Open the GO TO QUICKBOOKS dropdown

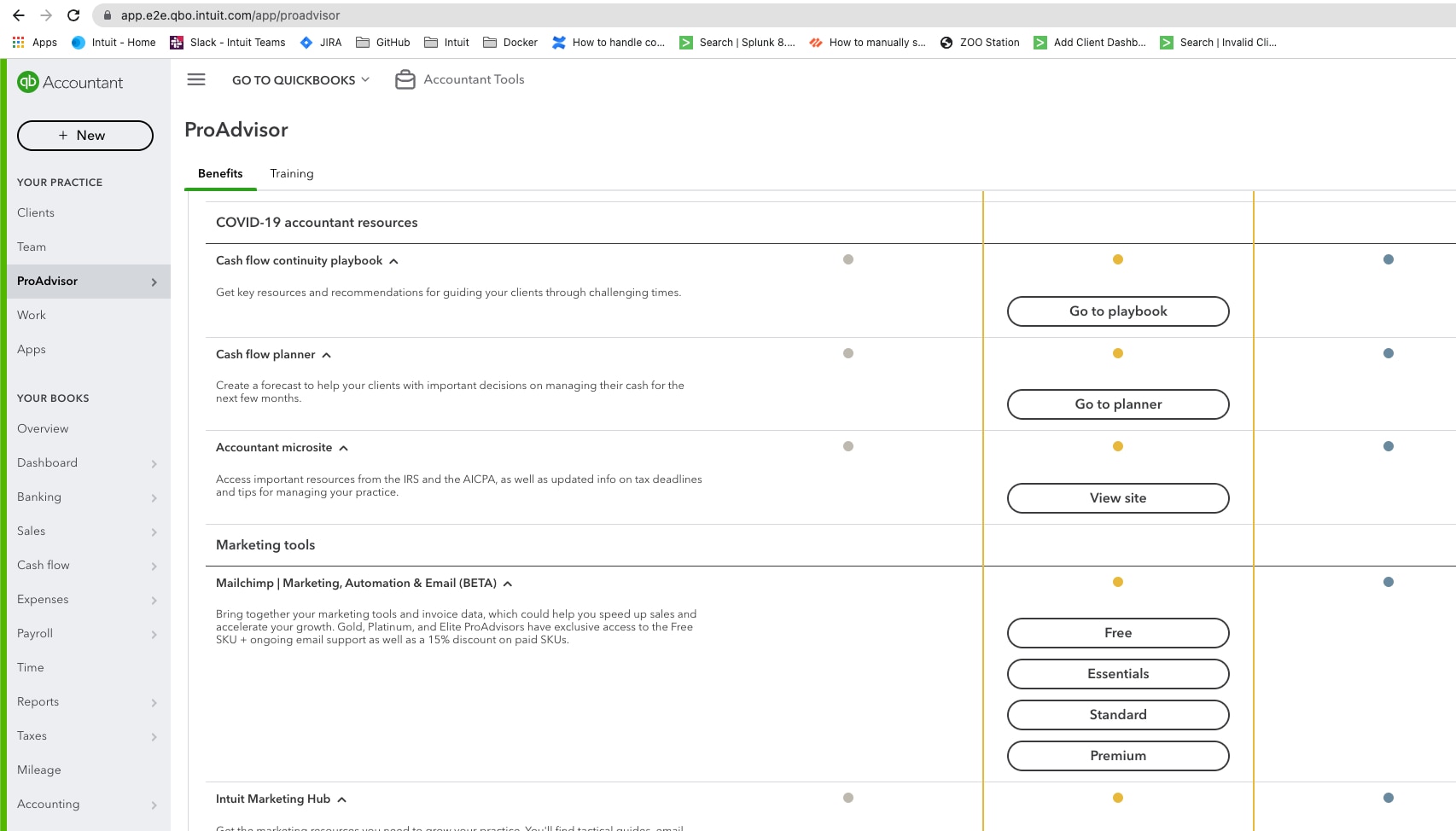point(300,79)
